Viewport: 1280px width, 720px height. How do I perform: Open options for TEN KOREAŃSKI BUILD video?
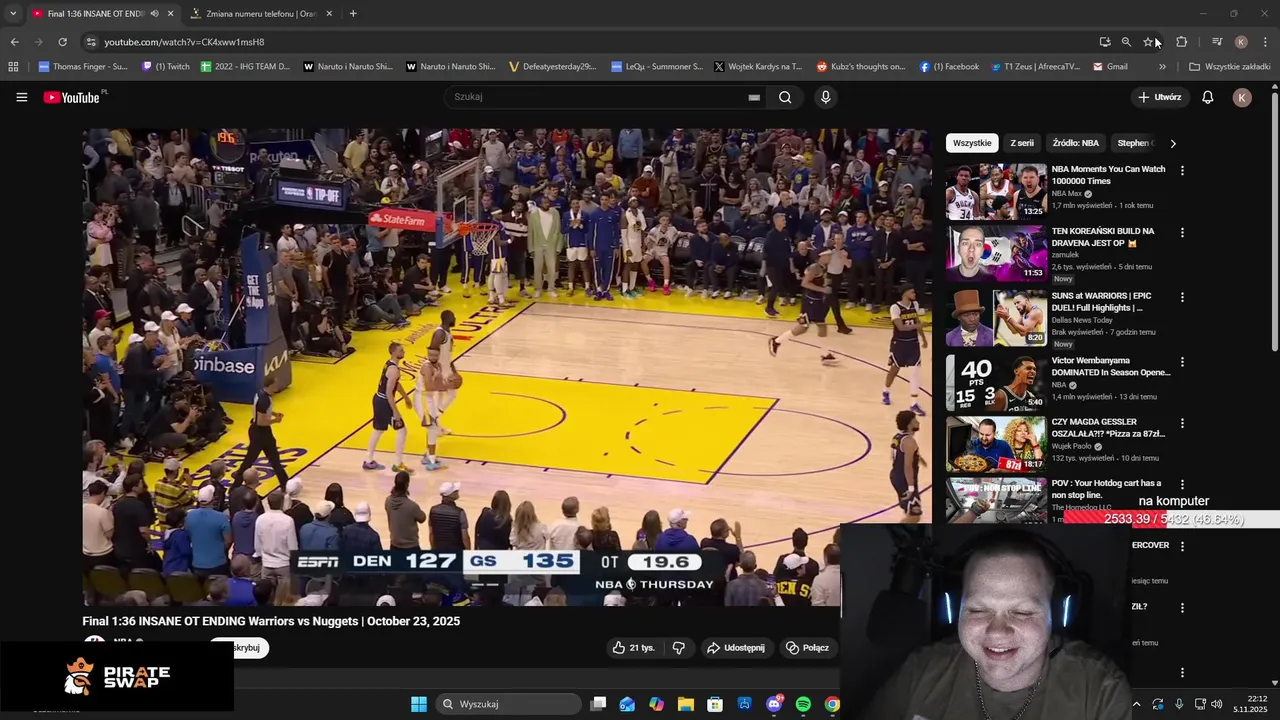(x=1182, y=233)
